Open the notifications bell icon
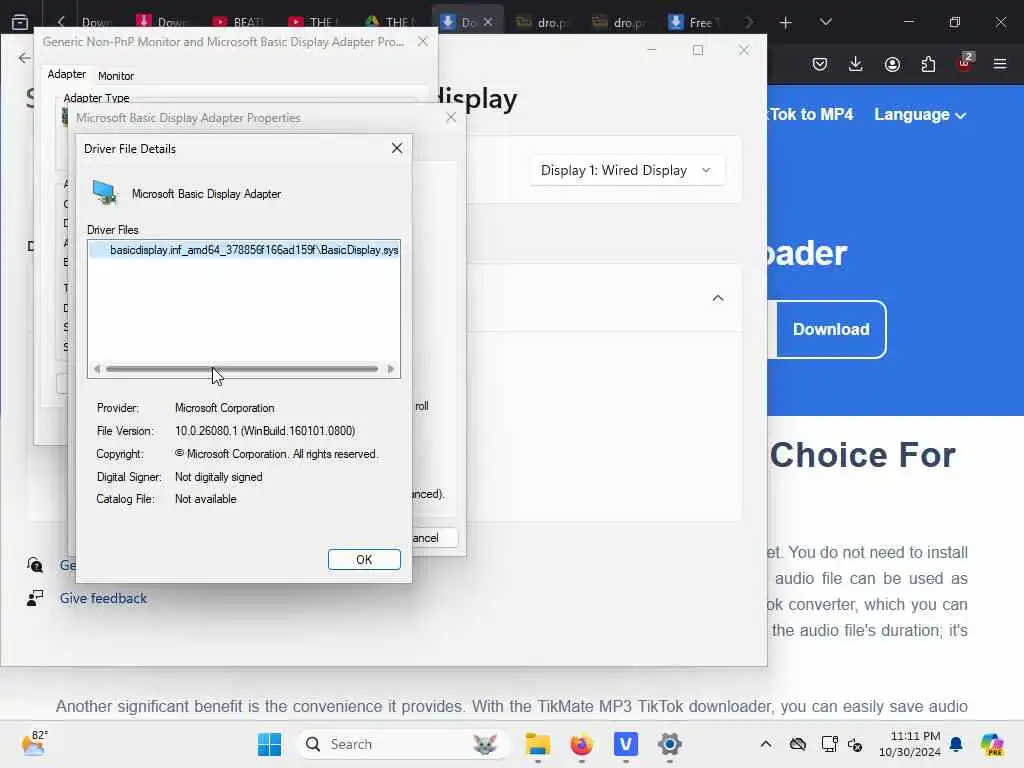The image size is (1024, 768). (x=956, y=744)
